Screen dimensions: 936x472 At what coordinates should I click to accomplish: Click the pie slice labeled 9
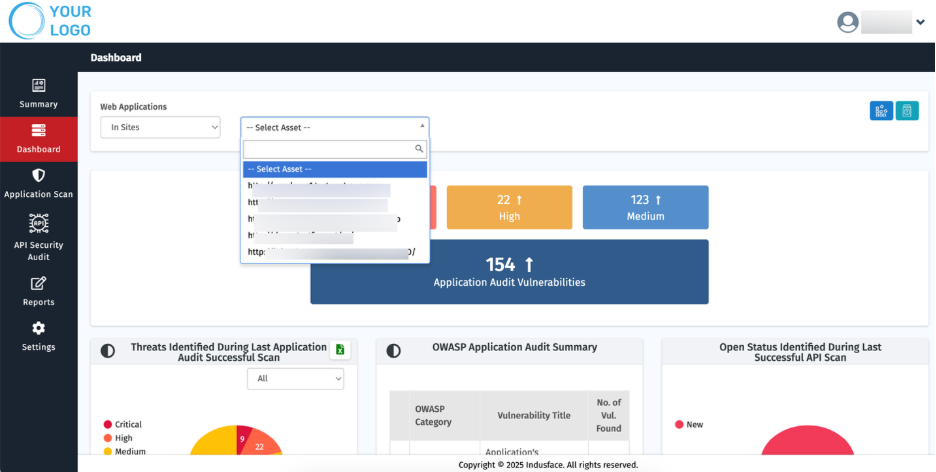click(x=243, y=438)
